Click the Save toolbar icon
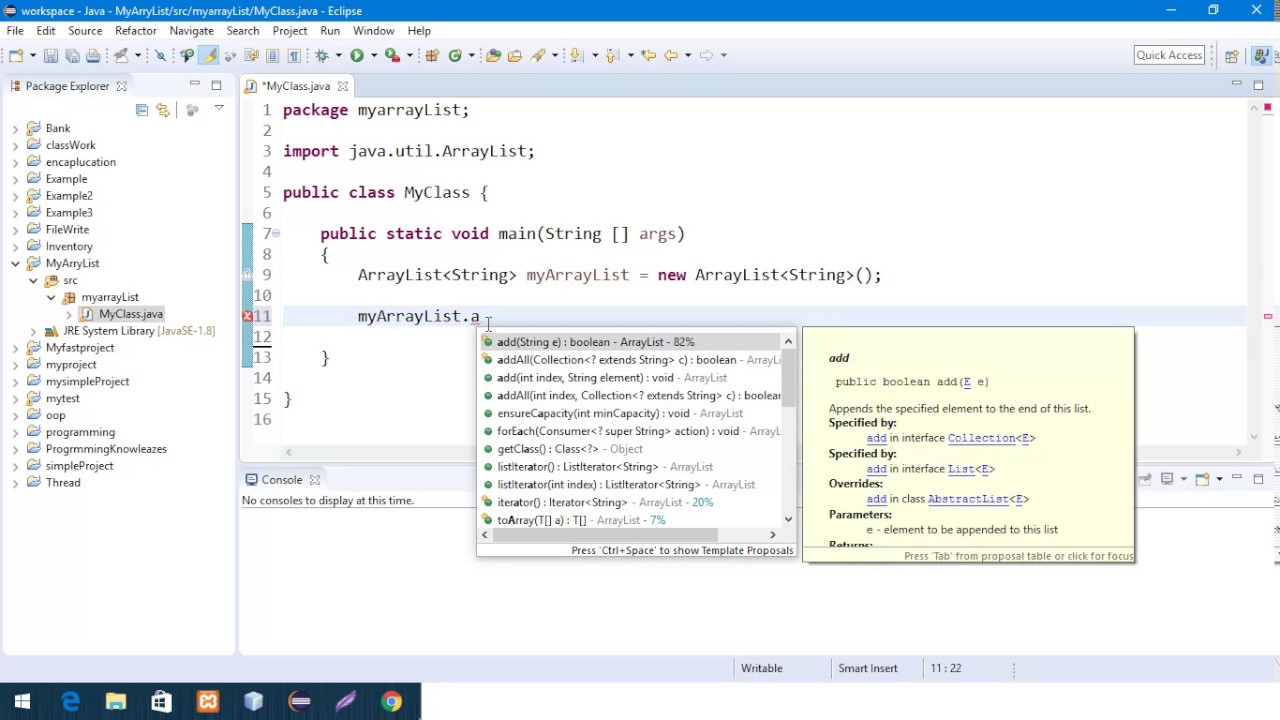 51,56
